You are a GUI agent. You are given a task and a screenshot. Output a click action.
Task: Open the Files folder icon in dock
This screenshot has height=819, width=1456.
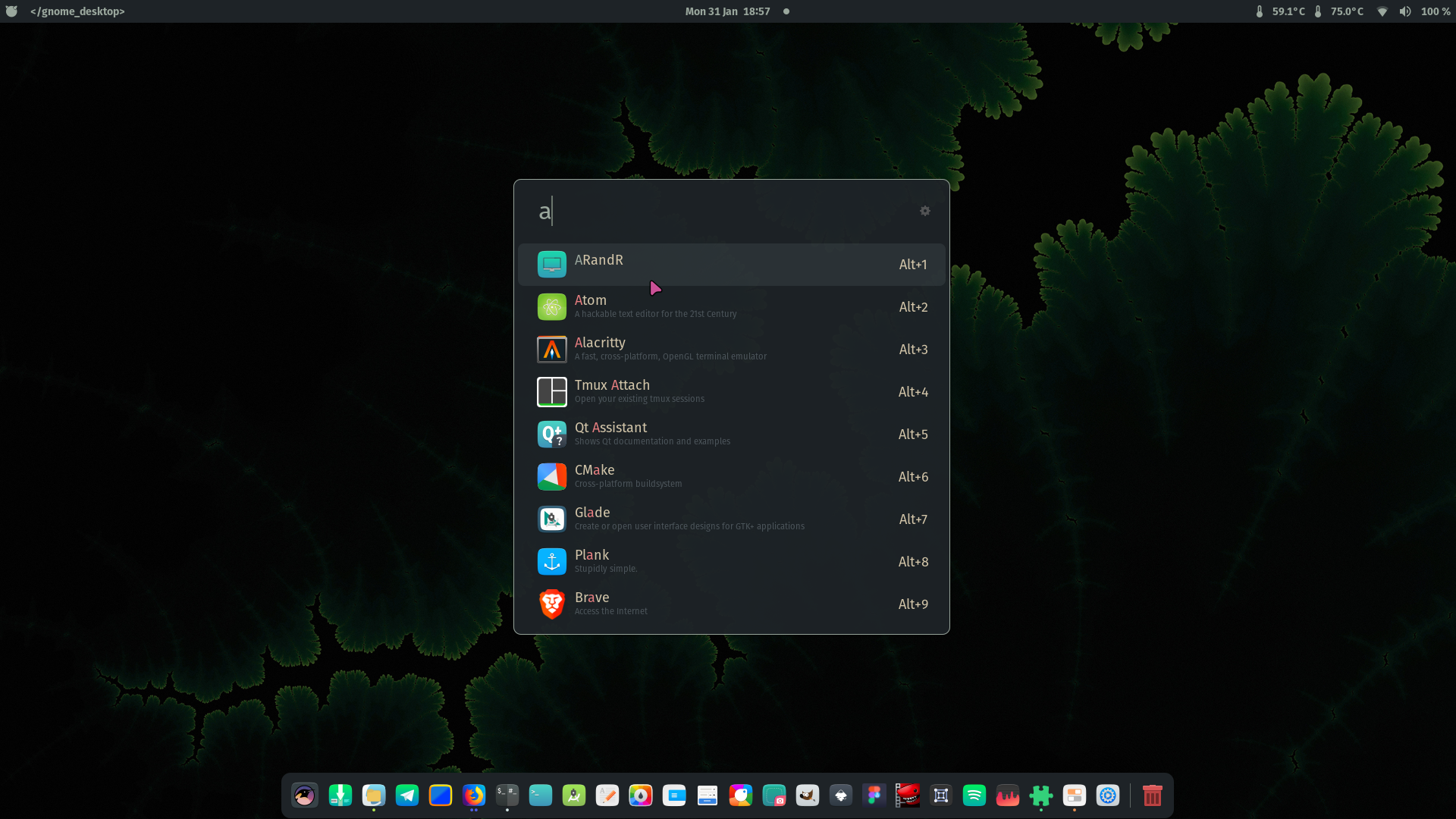[x=374, y=795]
